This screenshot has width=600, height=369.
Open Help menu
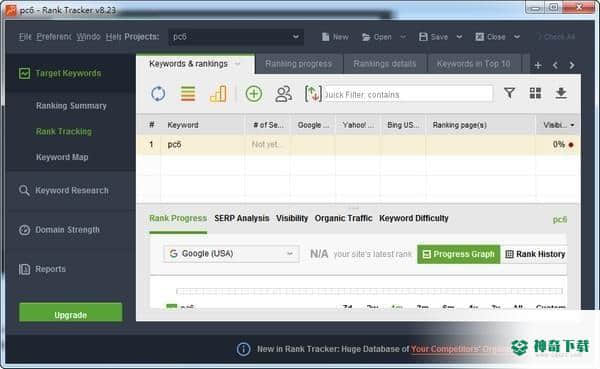point(114,37)
